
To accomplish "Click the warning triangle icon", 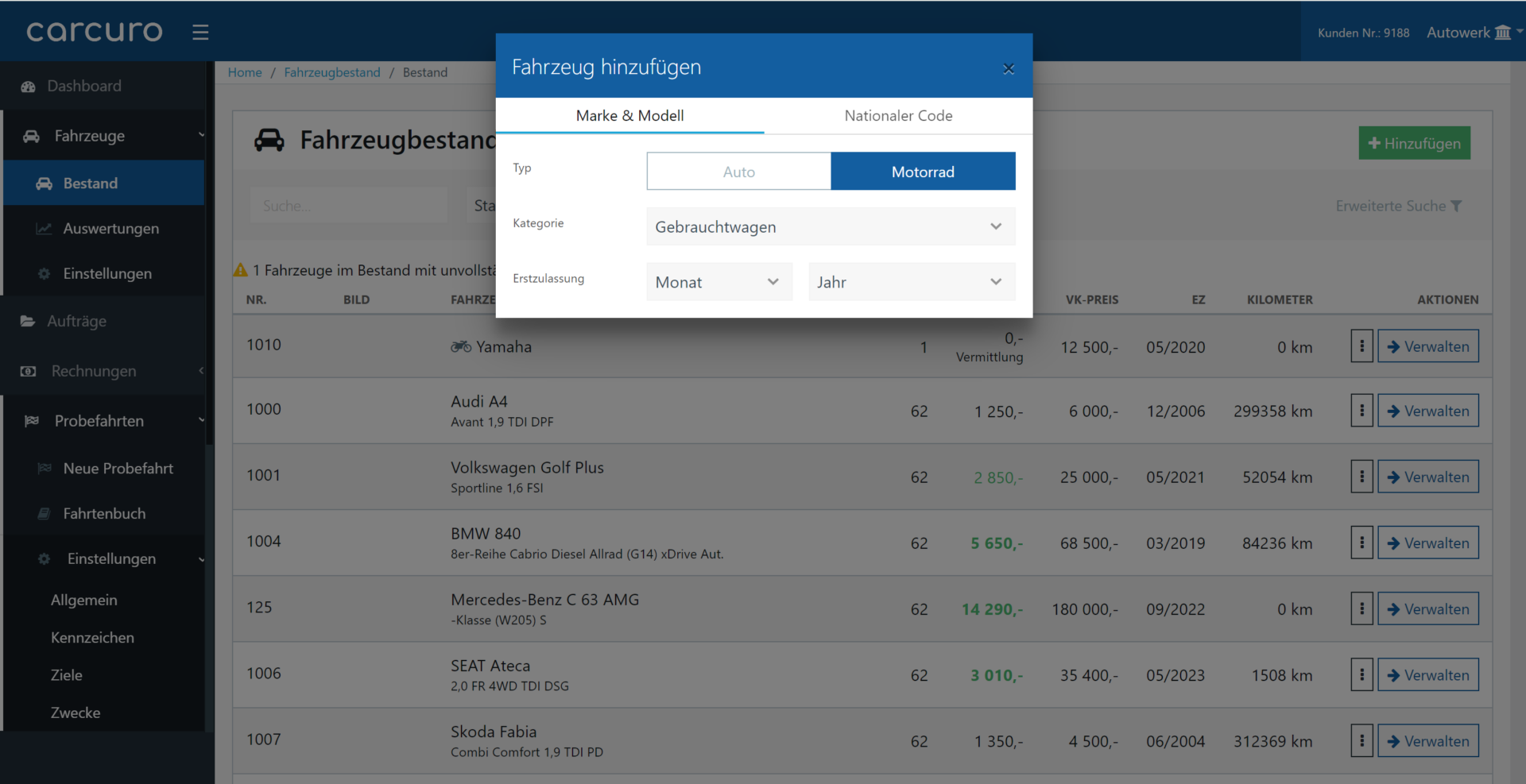I will click(x=241, y=270).
